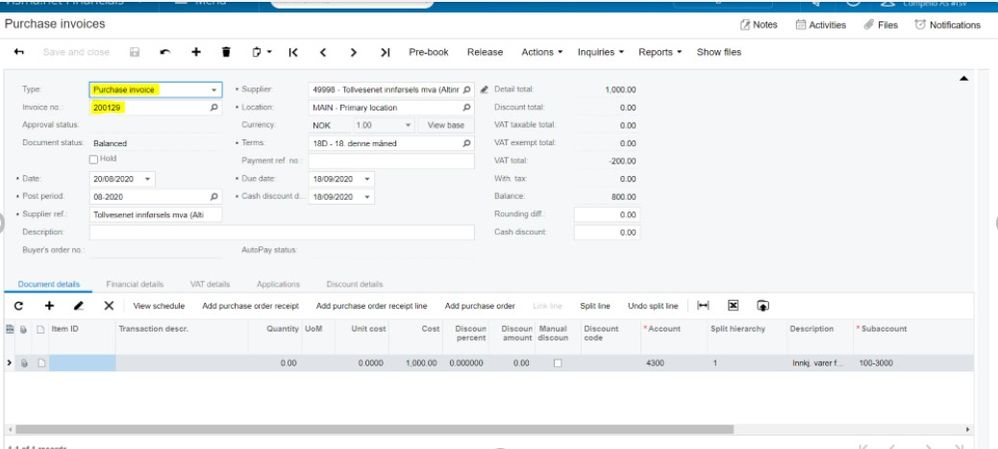Click the Account cell 4300
Image resolution: width=998 pixels, height=449 pixels.
674,363
